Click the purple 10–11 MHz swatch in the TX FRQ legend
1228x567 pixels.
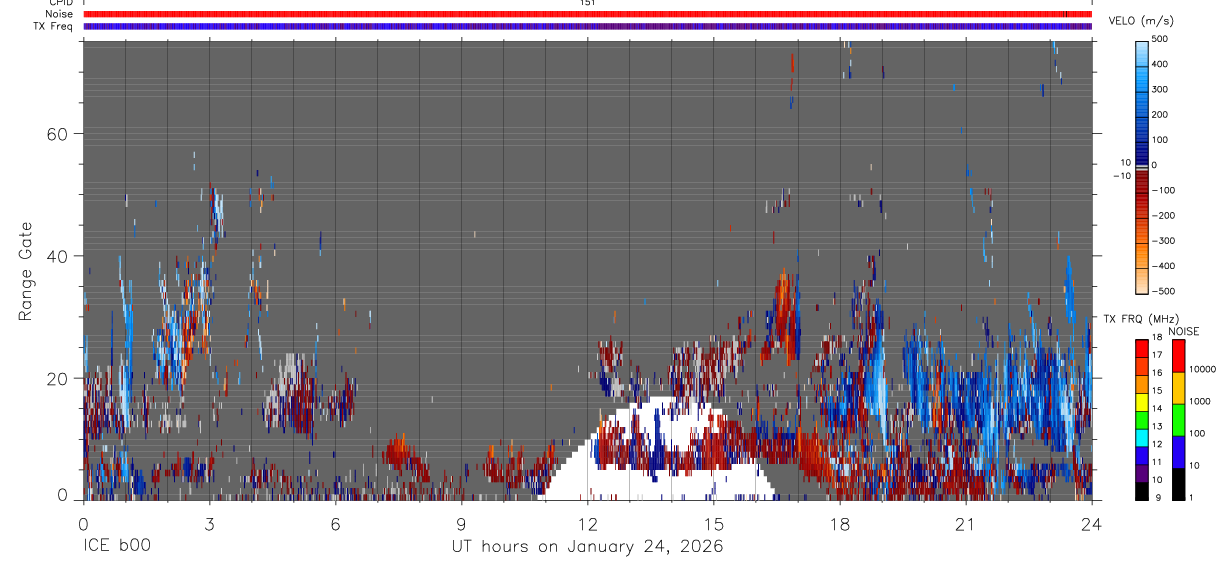pos(1142,472)
